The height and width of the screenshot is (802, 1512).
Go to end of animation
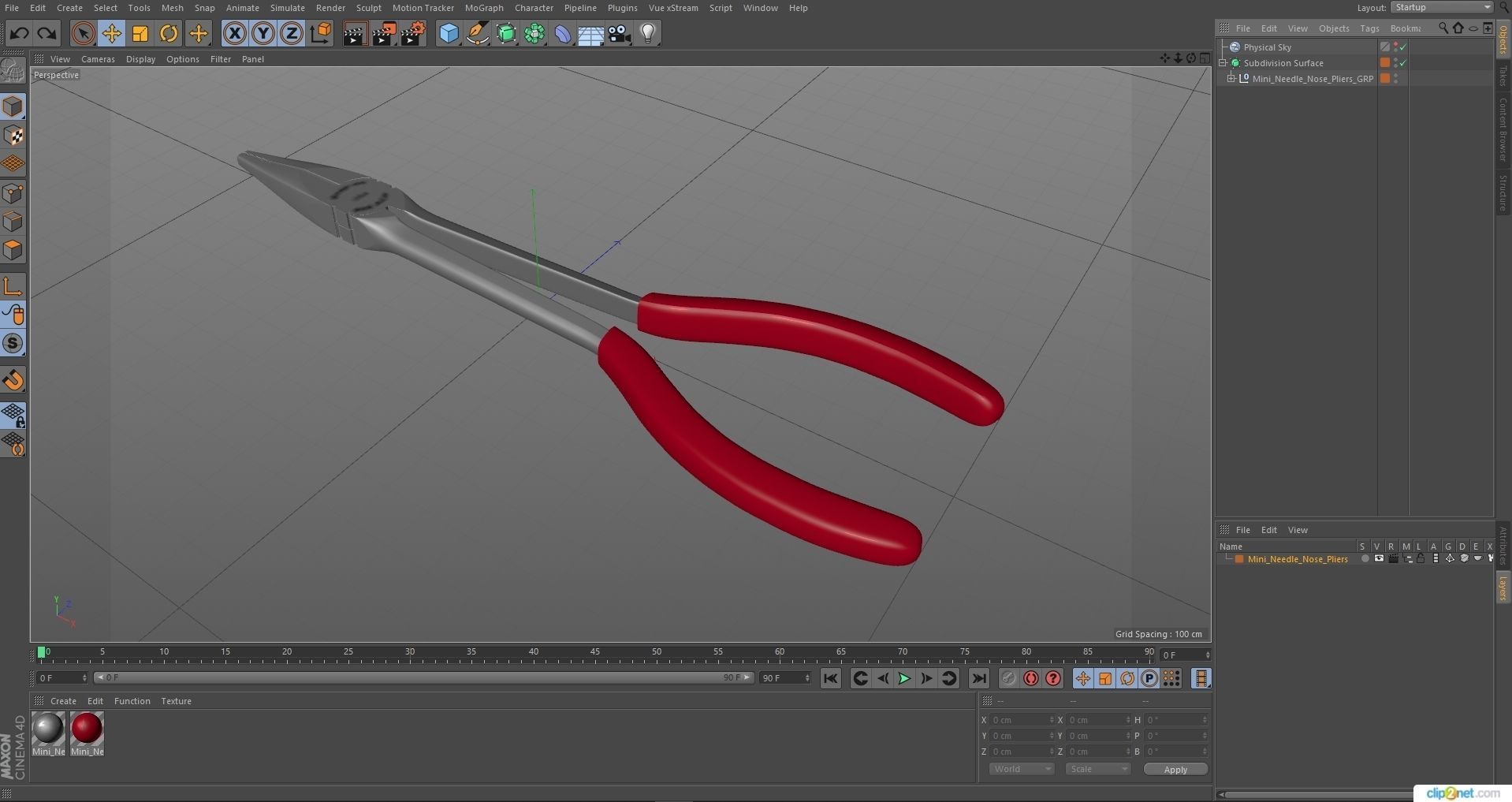coord(979,678)
